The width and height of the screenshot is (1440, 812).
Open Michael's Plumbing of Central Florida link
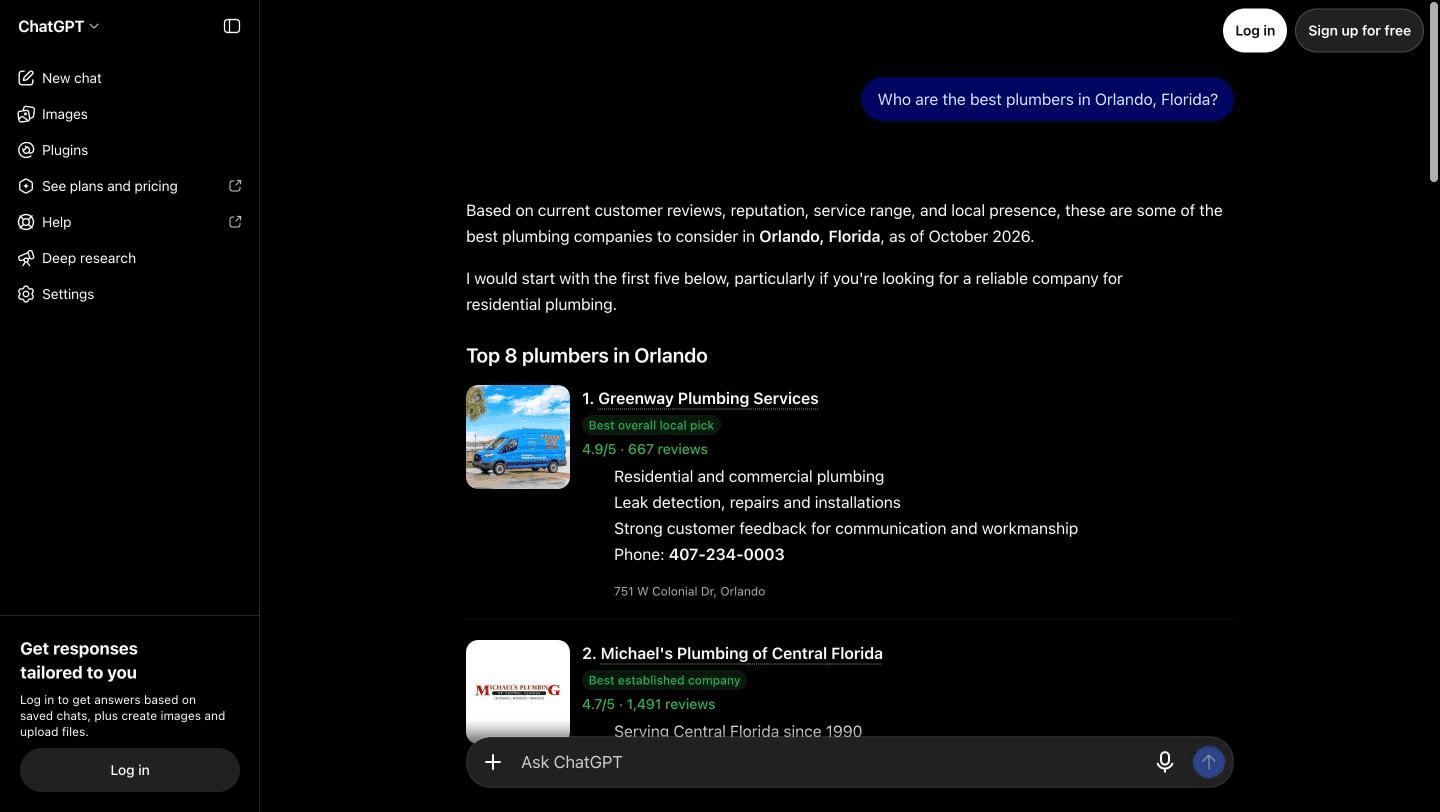pyautogui.click(x=741, y=653)
